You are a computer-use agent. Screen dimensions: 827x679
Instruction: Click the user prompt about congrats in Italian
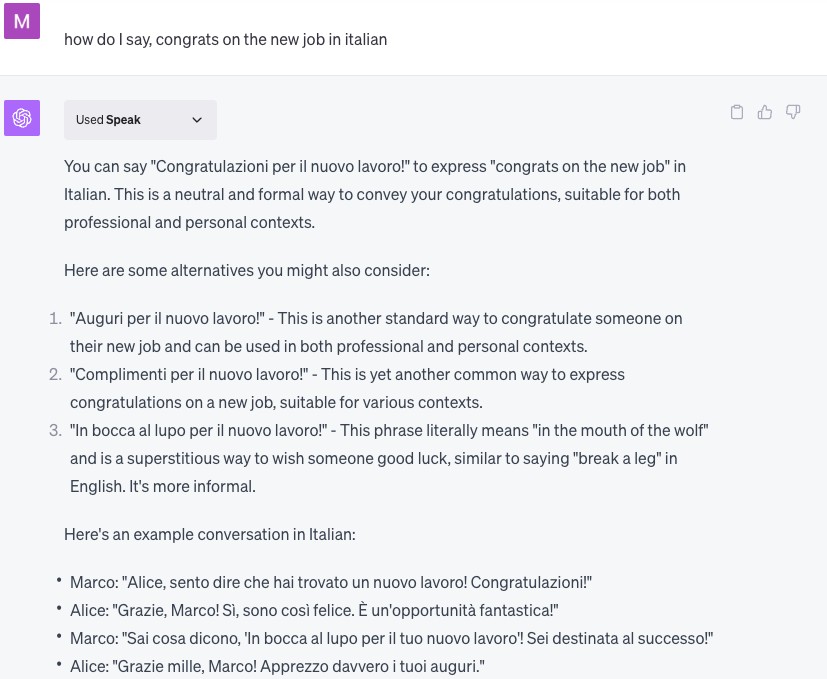[226, 40]
